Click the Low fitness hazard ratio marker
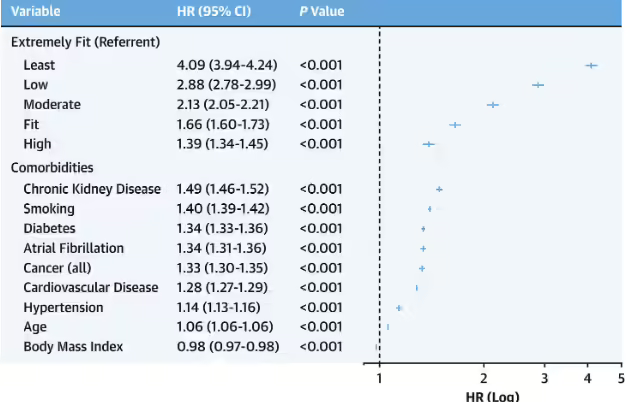Image resolution: width=630 pixels, height=402 pixels. pyautogui.click(x=538, y=85)
